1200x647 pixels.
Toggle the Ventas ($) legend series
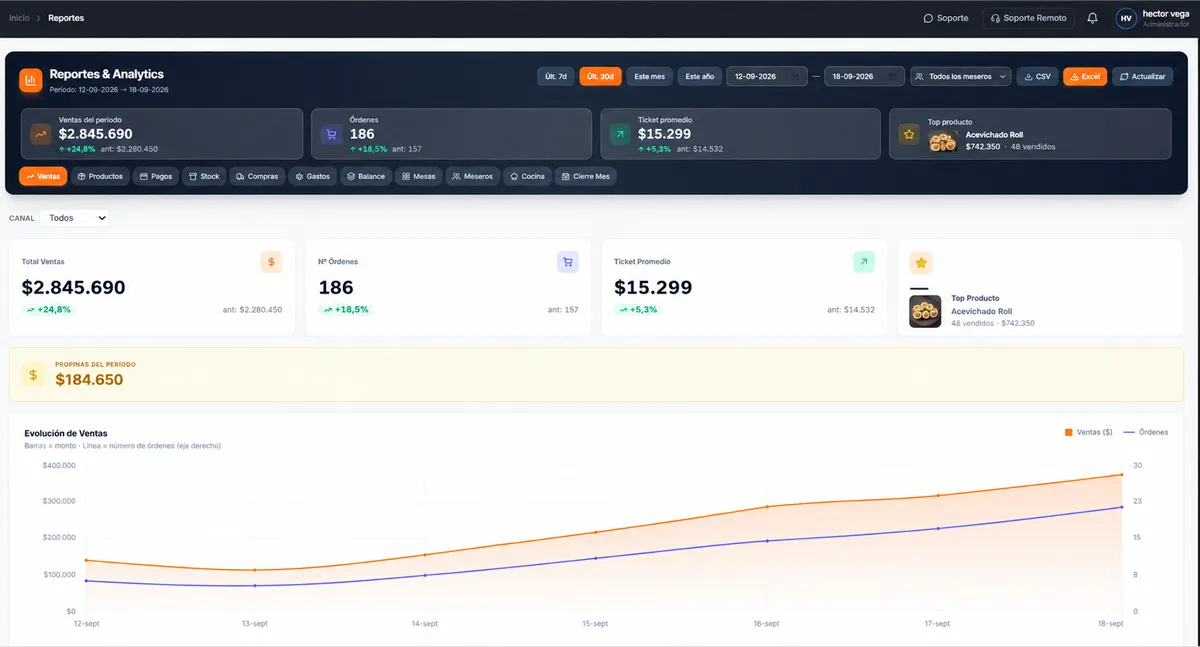1089,432
